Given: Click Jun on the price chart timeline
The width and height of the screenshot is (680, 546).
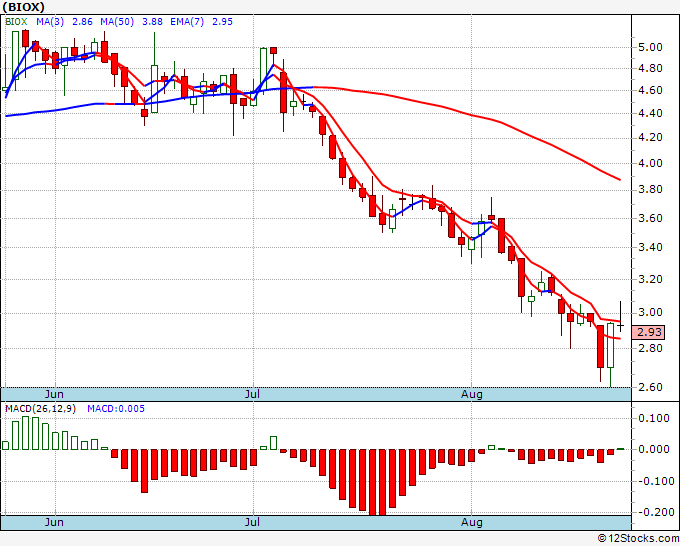Looking at the screenshot, I should [54, 394].
